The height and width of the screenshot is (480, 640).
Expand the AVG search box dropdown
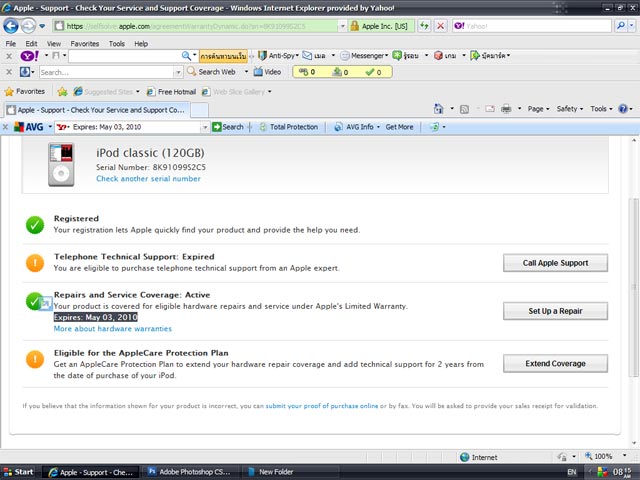(205, 127)
